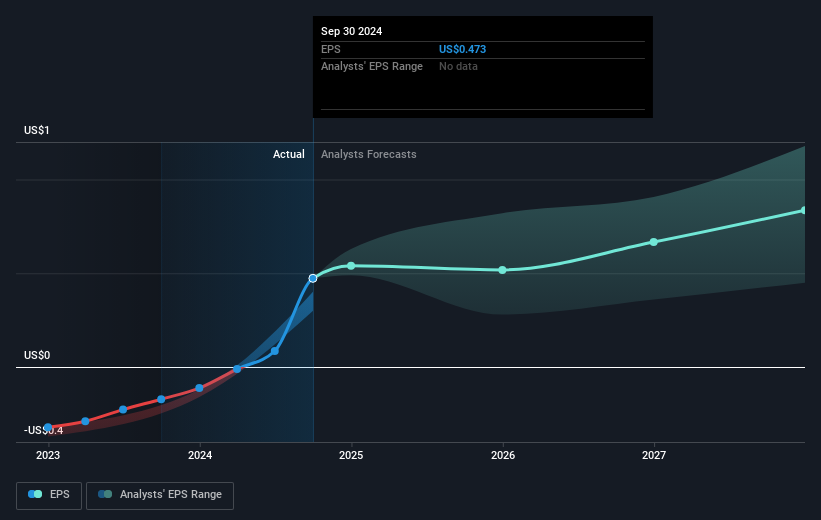Select the Sep 30 2024 EPS data point
The image size is (821, 520).
(313, 278)
